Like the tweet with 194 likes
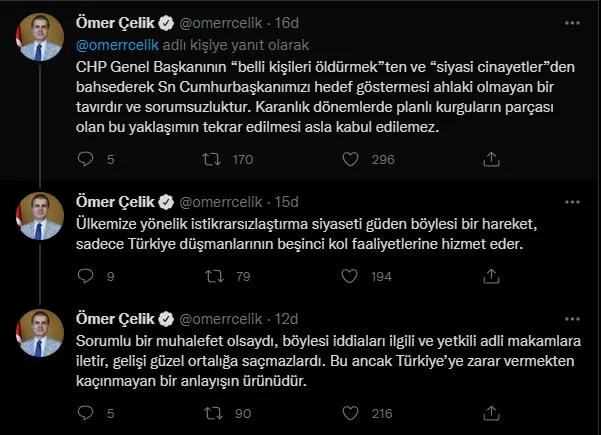 (x=350, y=276)
